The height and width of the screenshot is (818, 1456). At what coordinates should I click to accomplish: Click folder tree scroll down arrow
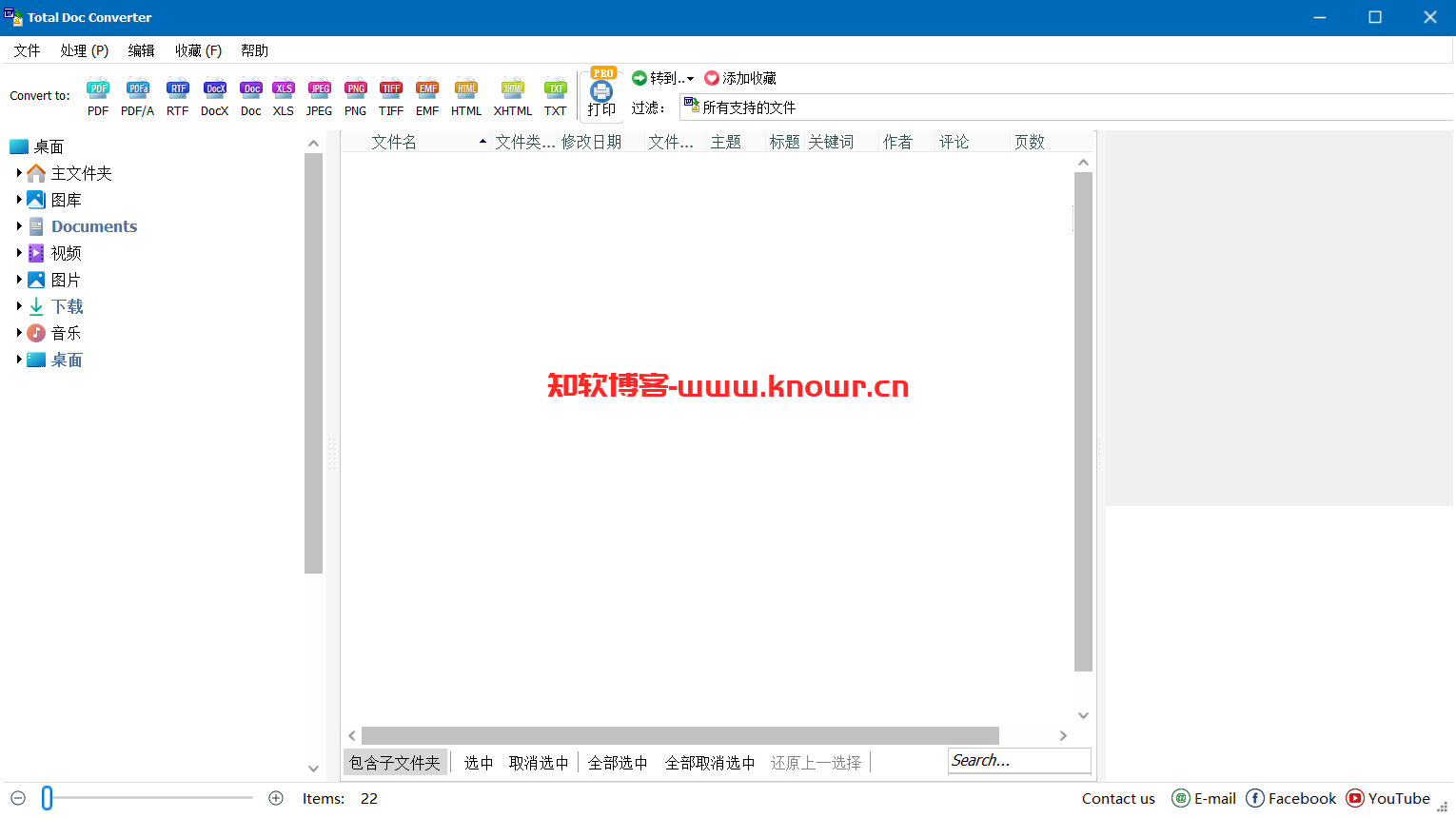[313, 769]
